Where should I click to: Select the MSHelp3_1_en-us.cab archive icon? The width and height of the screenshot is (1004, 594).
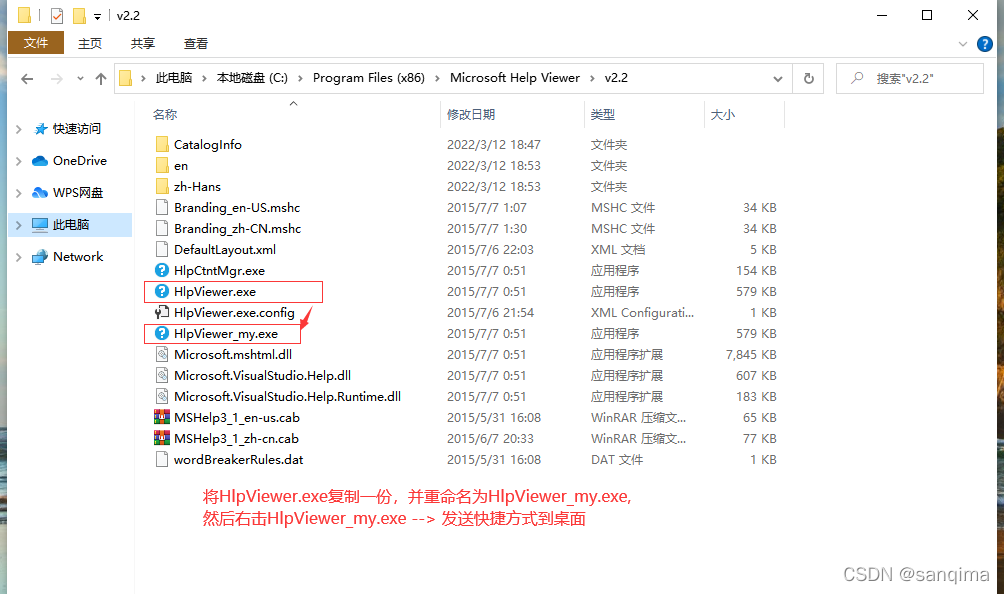pyautogui.click(x=162, y=417)
